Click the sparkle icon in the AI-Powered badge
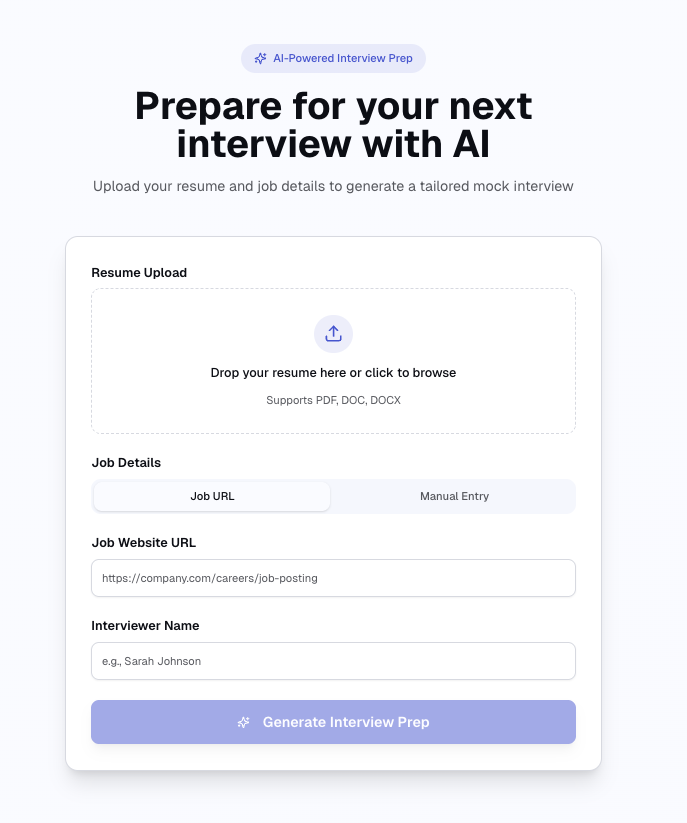687x823 pixels. (261, 59)
